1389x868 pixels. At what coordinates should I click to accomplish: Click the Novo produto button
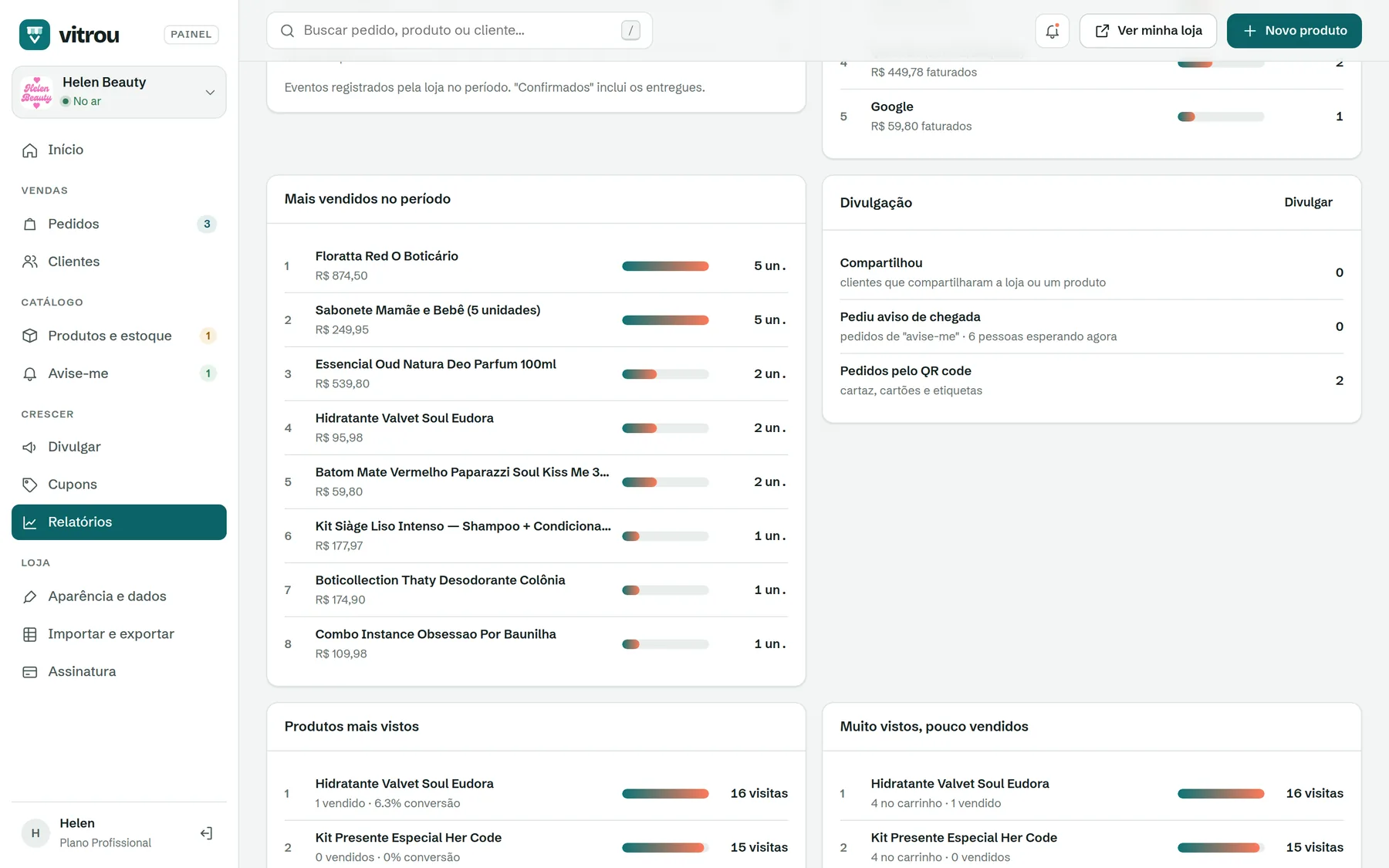(x=1294, y=31)
